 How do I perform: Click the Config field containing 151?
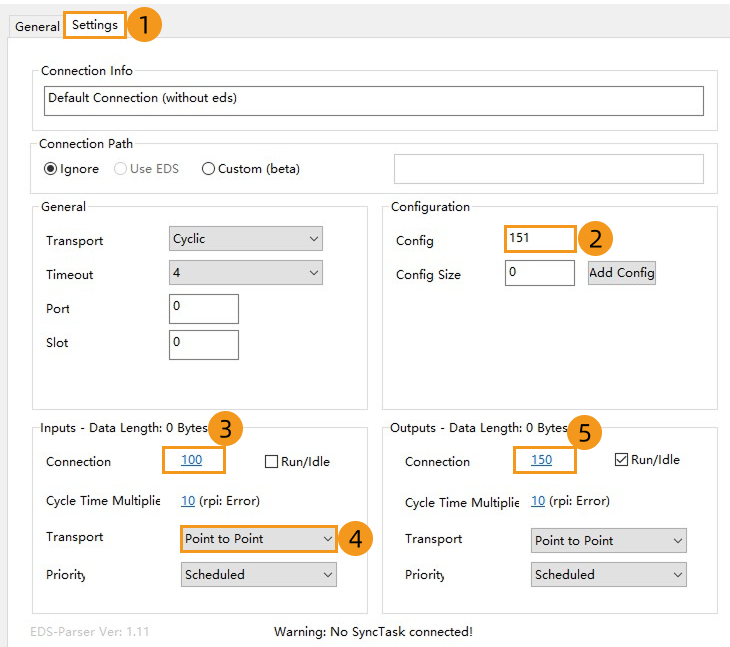tap(540, 239)
